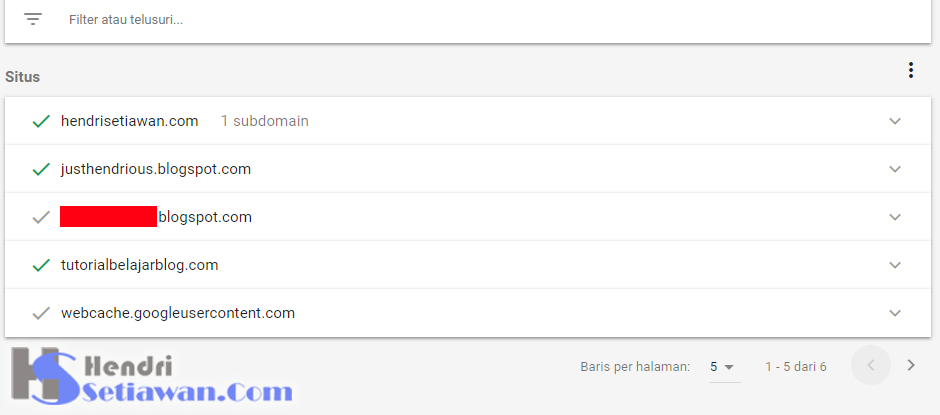
Task: Click the filter or search input field
Action: pyautogui.click(x=400, y=19)
